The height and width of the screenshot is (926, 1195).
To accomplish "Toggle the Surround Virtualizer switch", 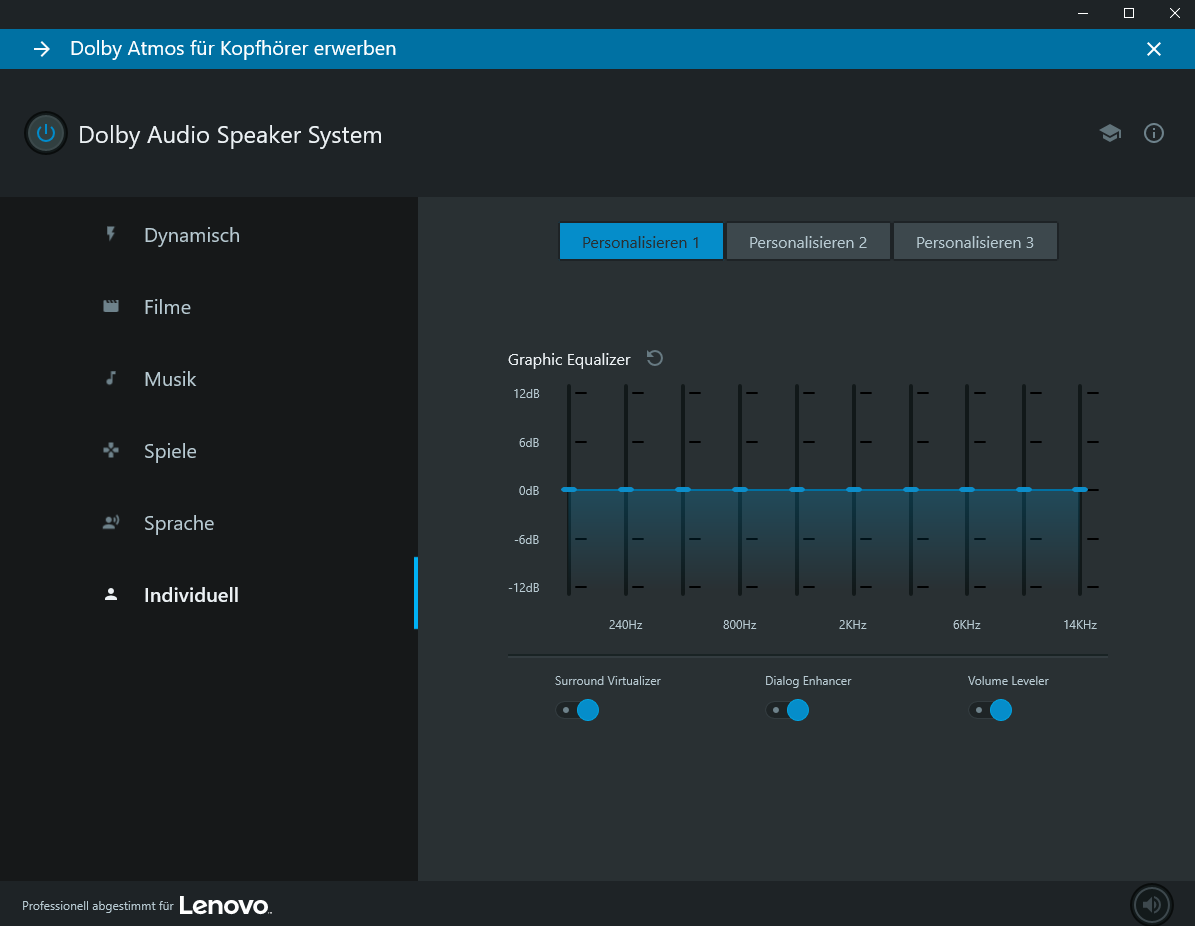I will click(578, 710).
